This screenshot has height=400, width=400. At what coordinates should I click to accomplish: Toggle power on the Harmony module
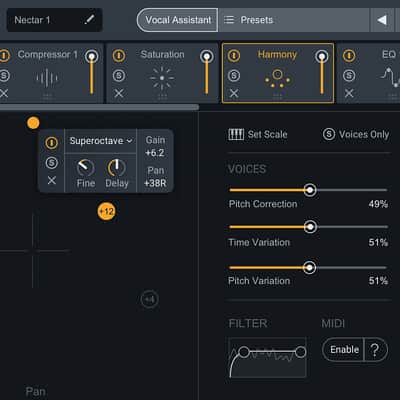pos(234,55)
